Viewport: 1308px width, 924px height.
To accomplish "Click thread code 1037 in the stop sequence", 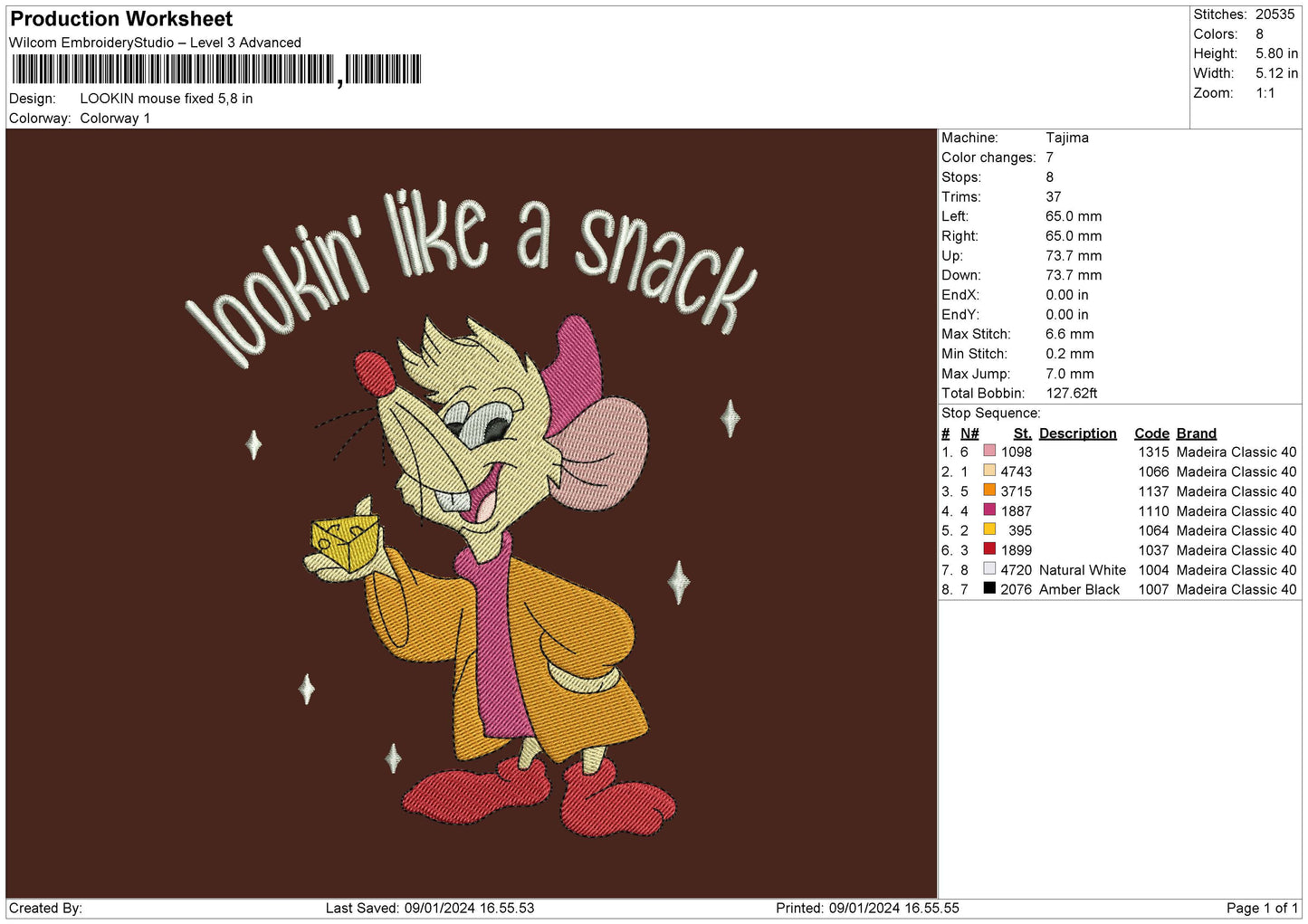I will coord(1154,550).
